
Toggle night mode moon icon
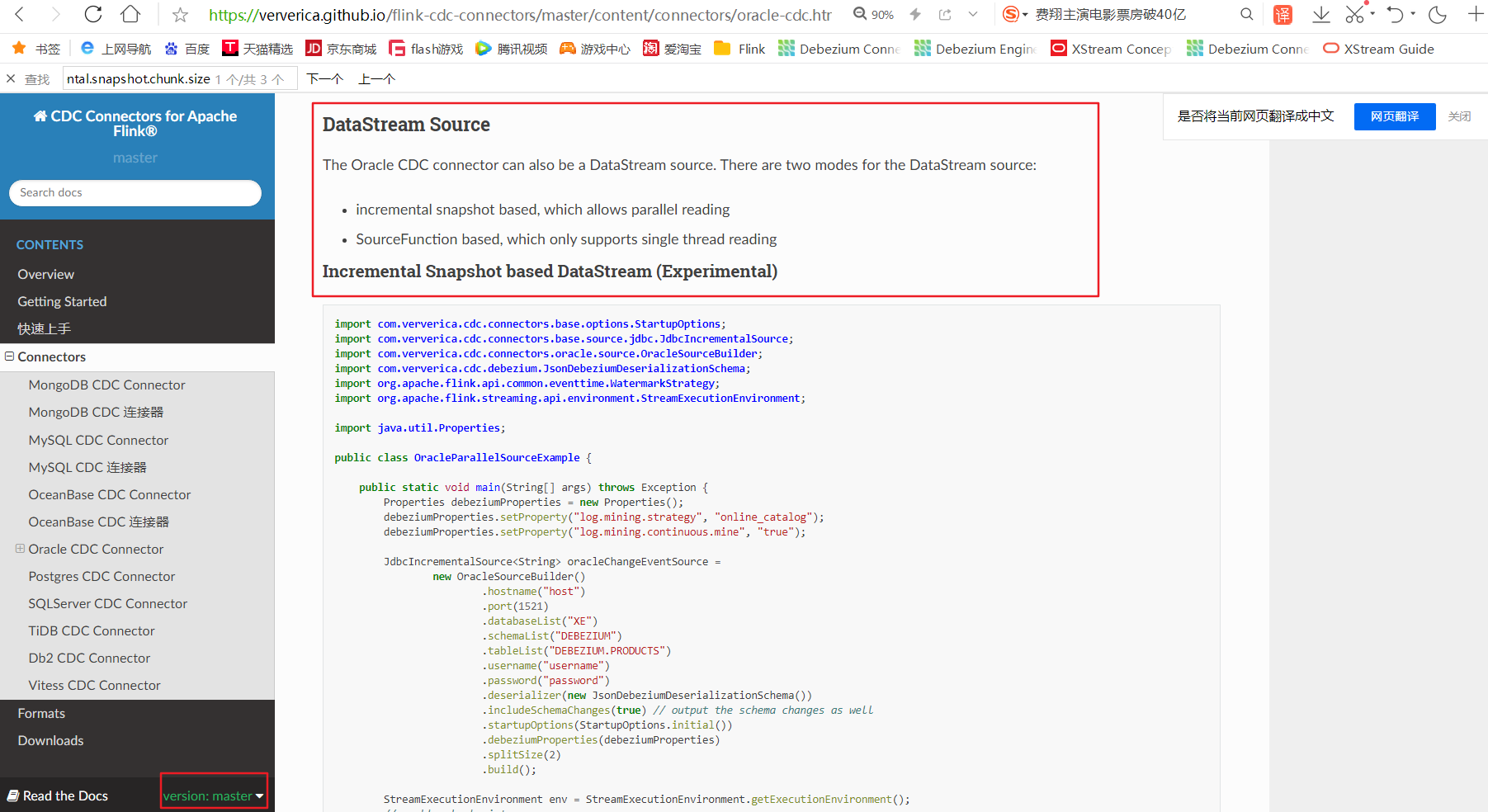tap(1438, 14)
